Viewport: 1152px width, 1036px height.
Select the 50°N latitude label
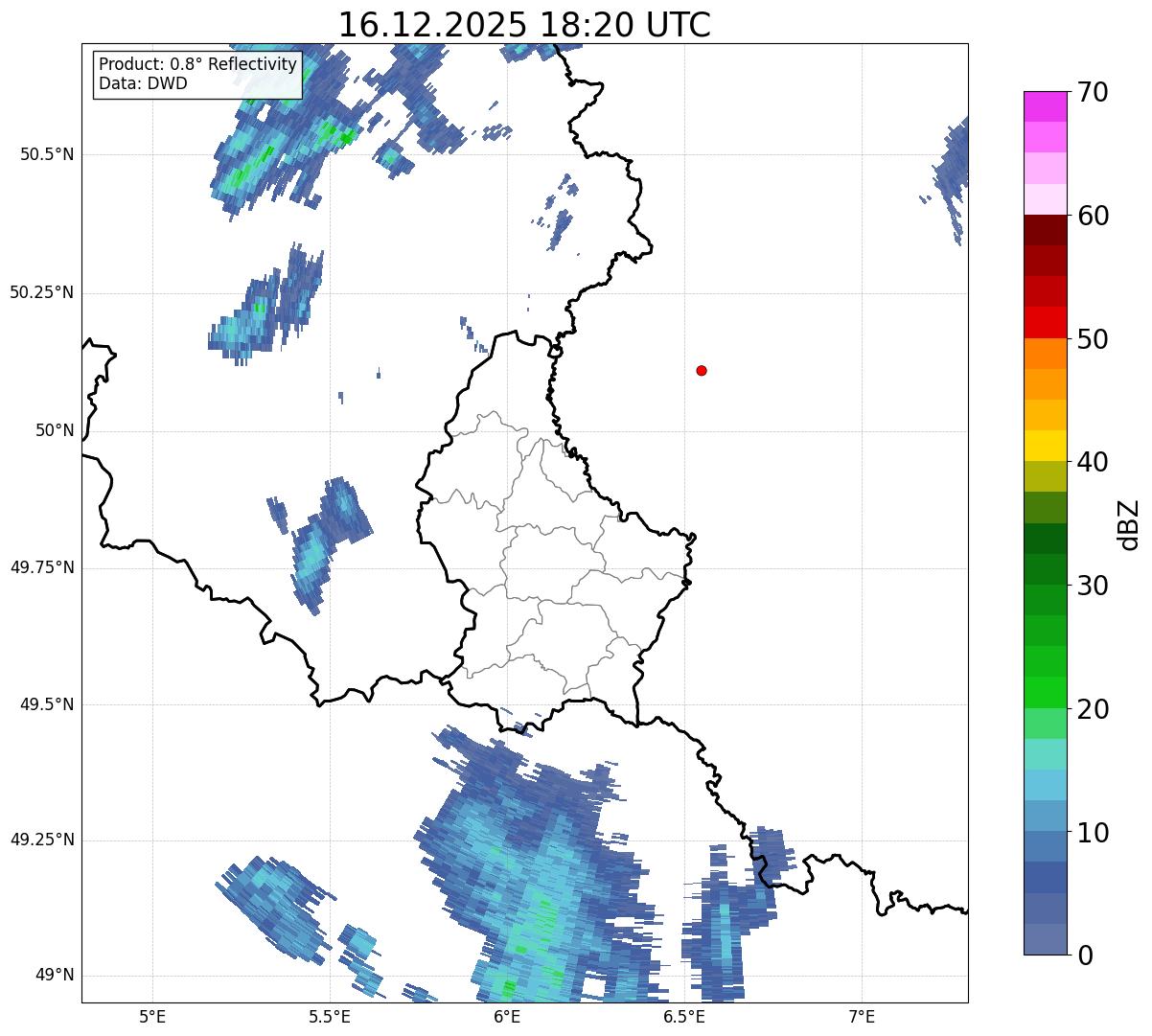[55, 430]
